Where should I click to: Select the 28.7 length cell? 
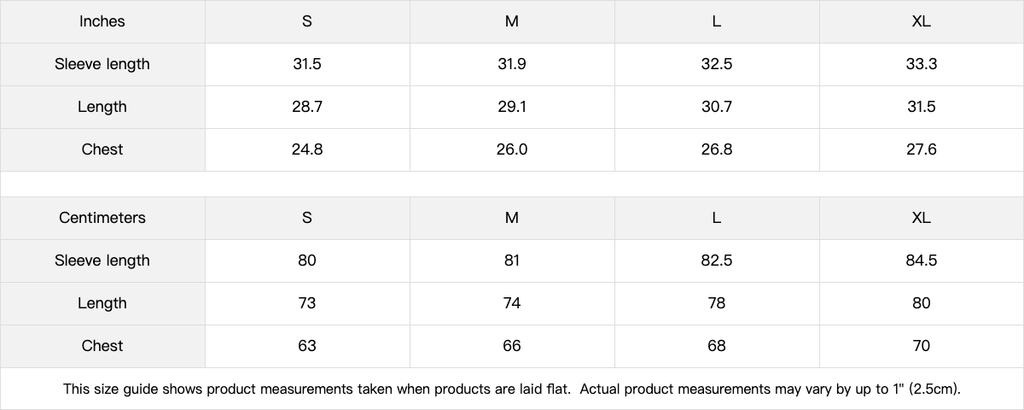307,107
